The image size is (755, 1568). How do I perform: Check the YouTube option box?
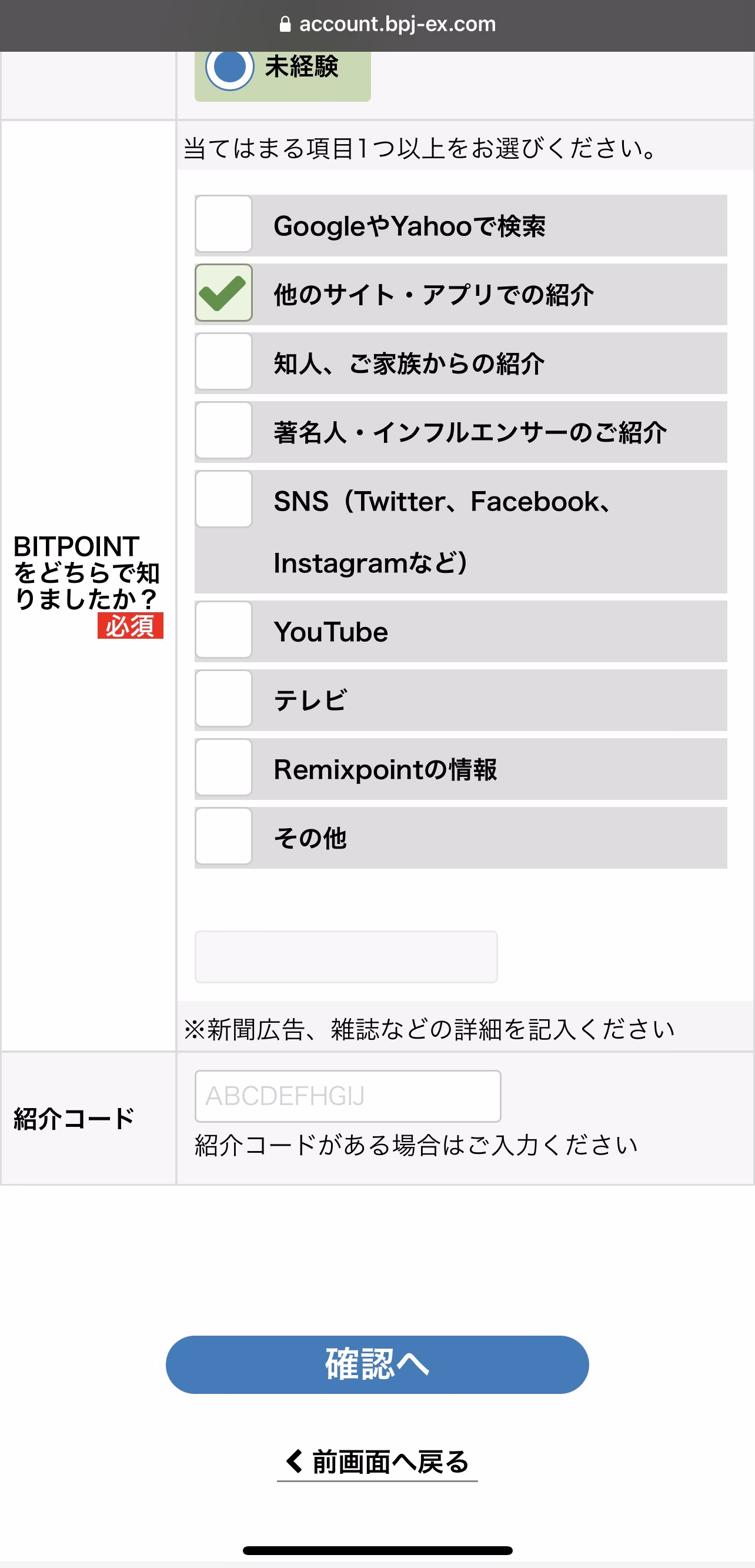[x=223, y=629]
